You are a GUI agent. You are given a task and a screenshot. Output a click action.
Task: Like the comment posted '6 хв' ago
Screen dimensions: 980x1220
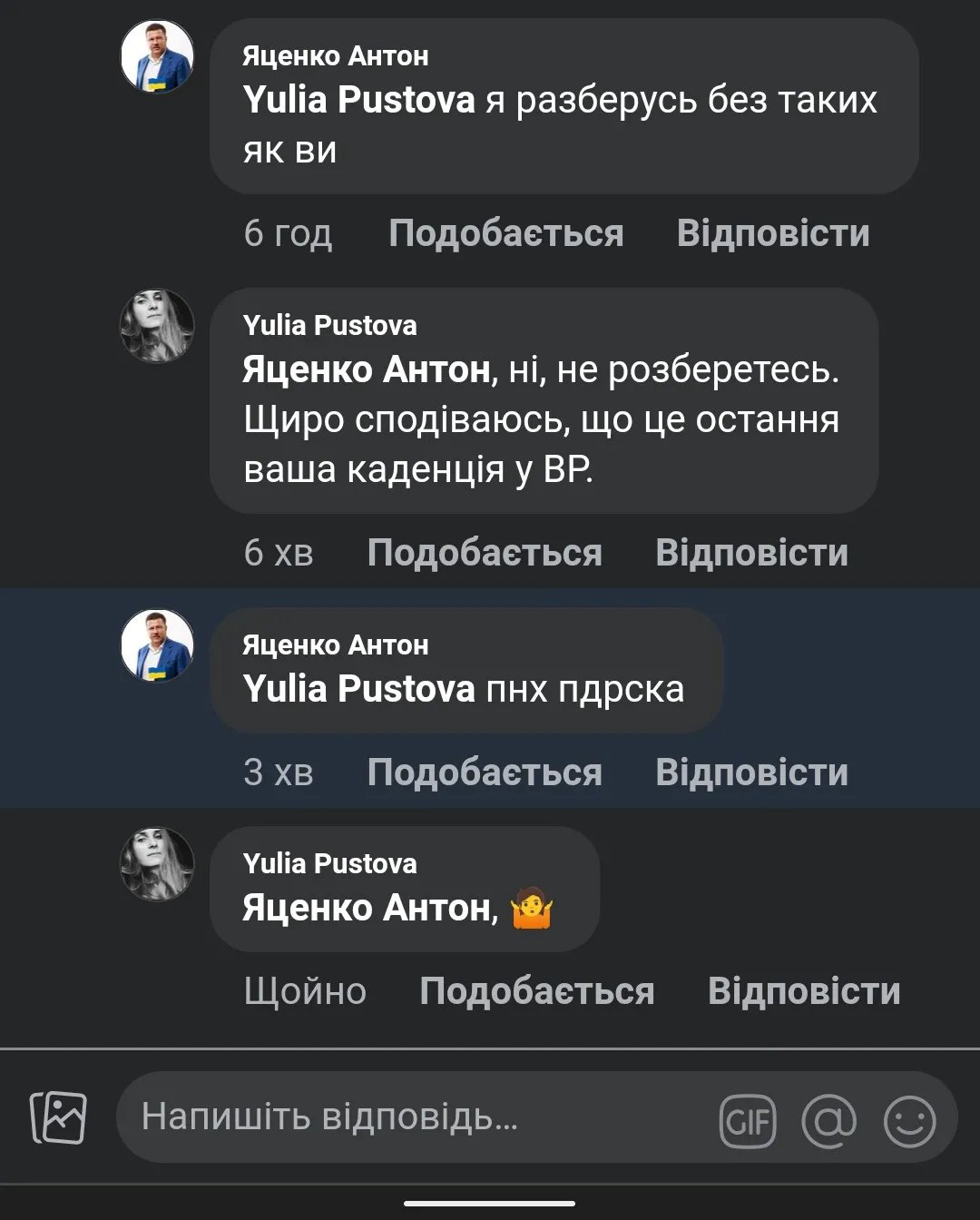(x=485, y=553)
